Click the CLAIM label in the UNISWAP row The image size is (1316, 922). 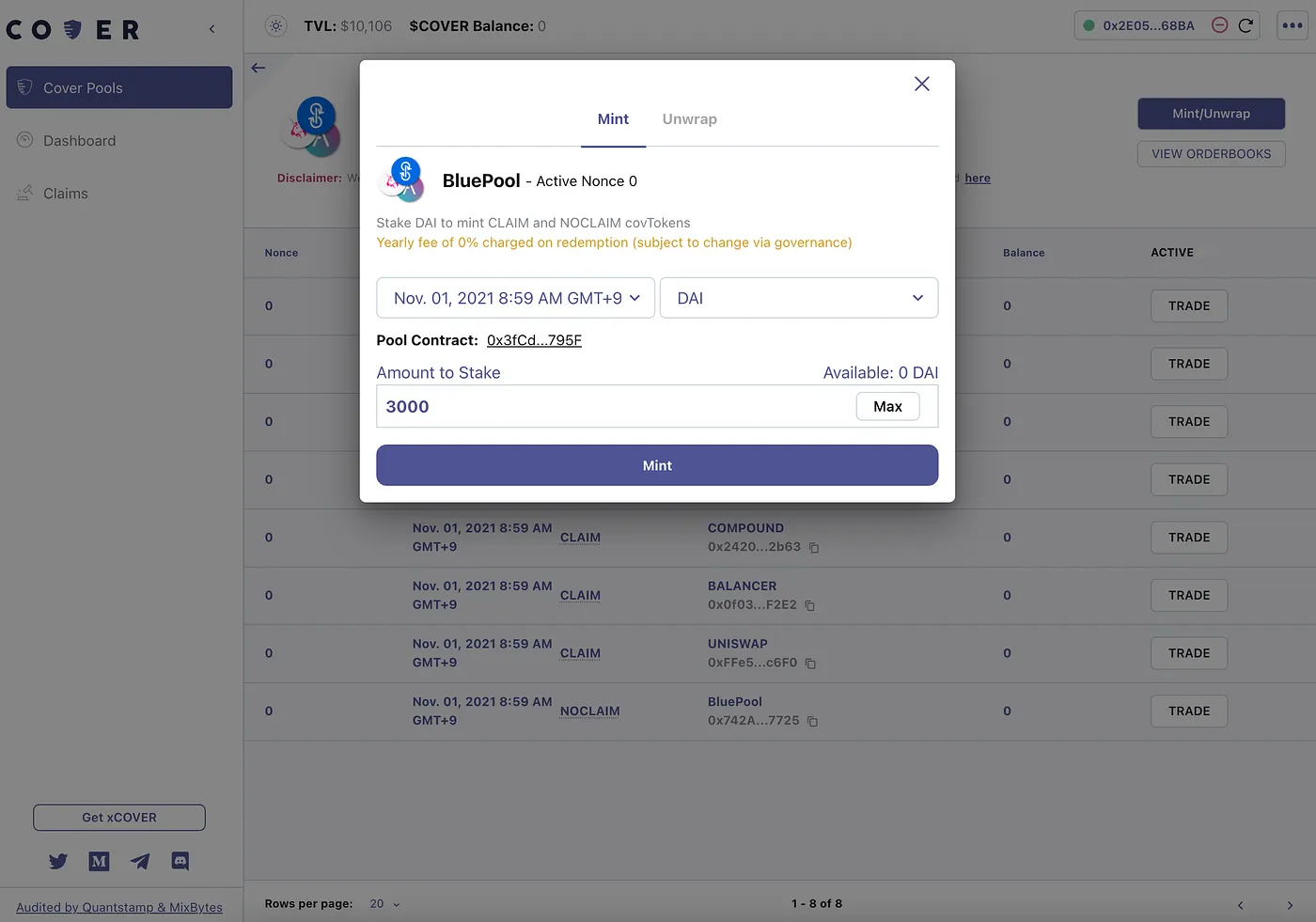[580, 653]
